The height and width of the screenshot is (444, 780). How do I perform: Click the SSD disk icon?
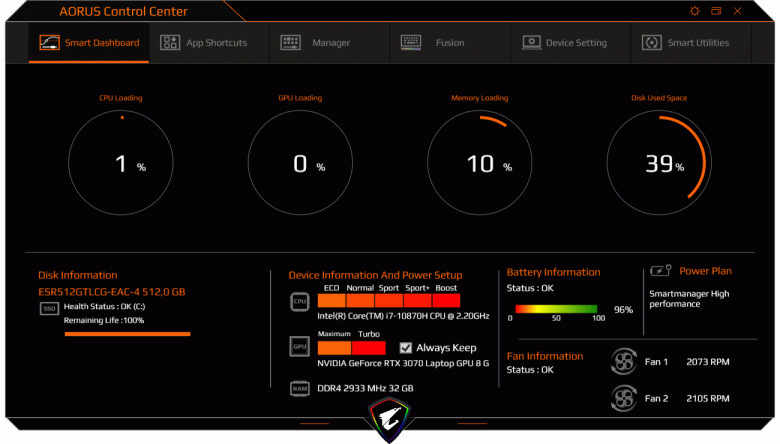tap(49, 309)
